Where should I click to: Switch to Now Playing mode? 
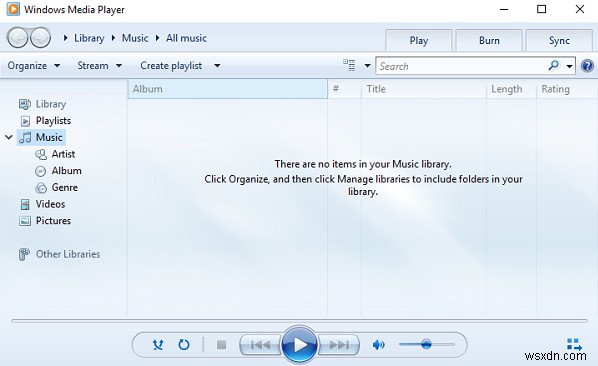click(574, 344)
